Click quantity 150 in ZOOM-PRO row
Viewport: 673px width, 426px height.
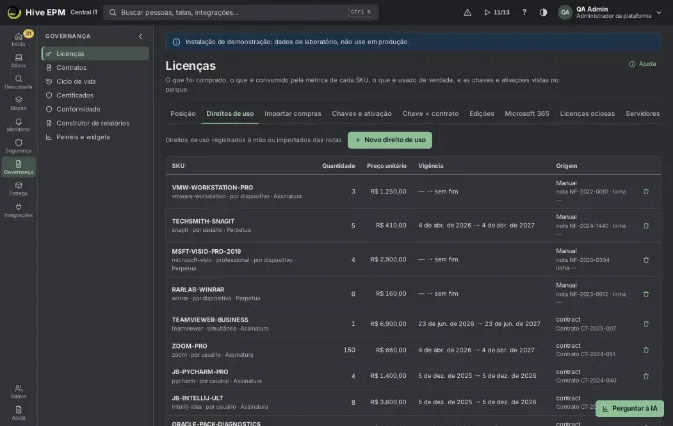point(349,350)
